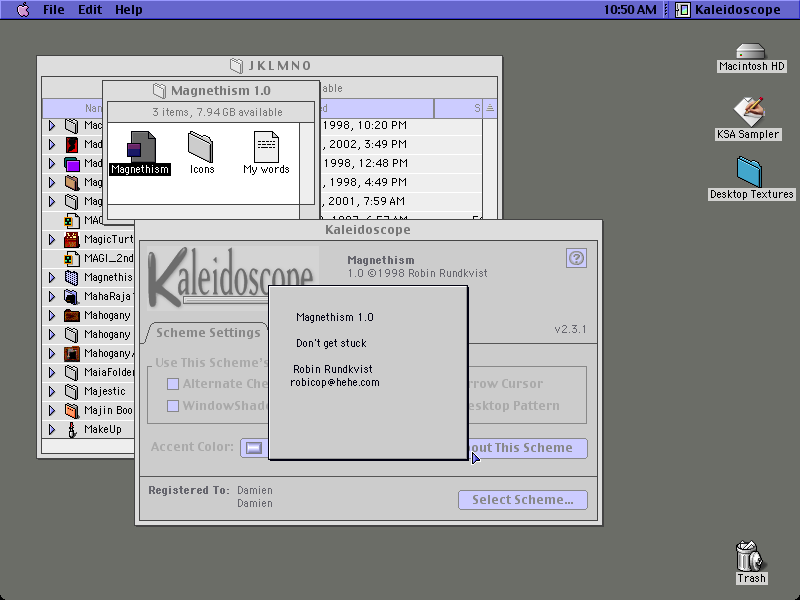Click '3 items, 7.94 GB available' status text

click(x=217, y=112)
